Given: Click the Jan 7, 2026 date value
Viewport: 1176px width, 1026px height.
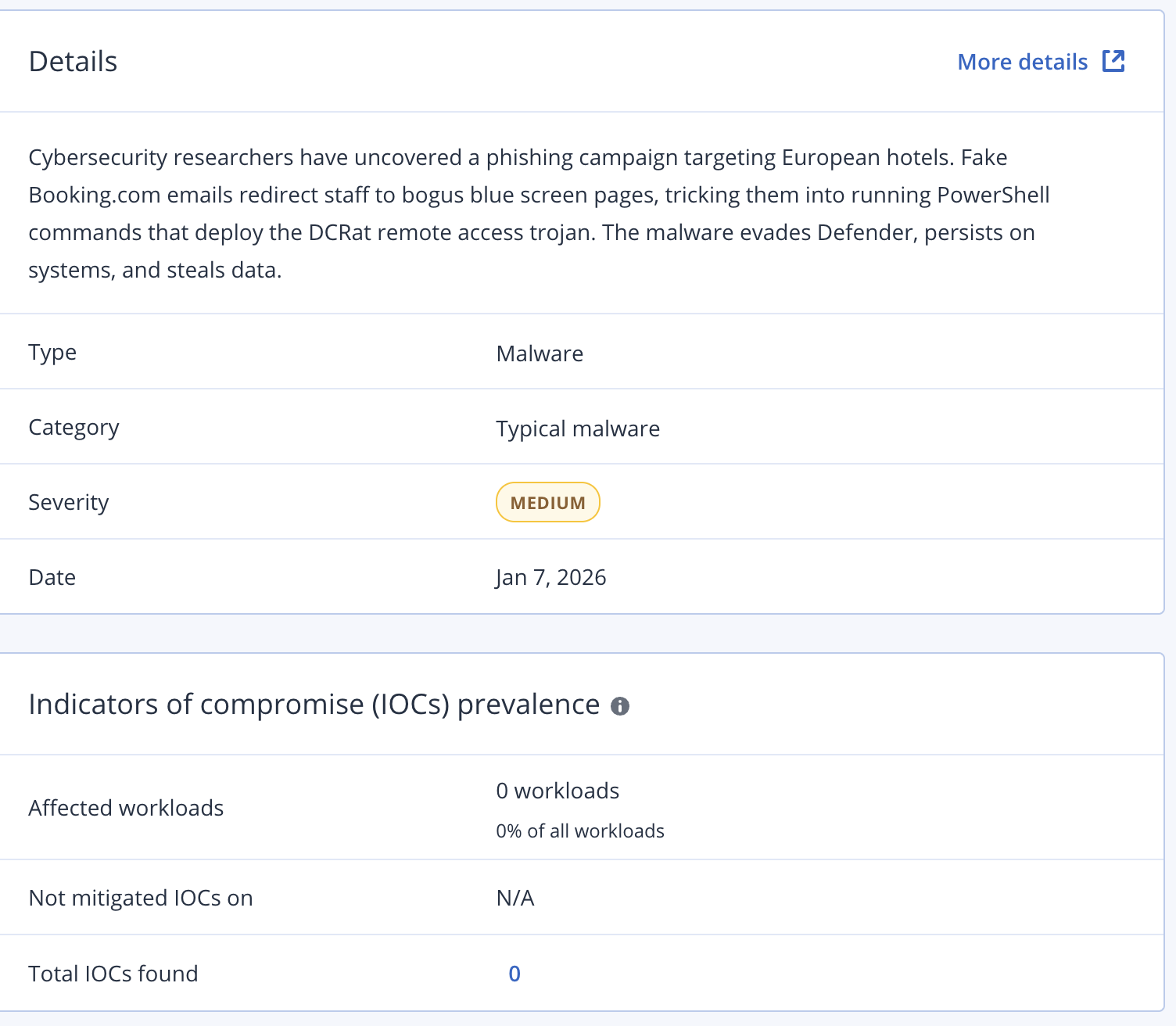Looking at the screenshot, I should (x=550, y=577).
